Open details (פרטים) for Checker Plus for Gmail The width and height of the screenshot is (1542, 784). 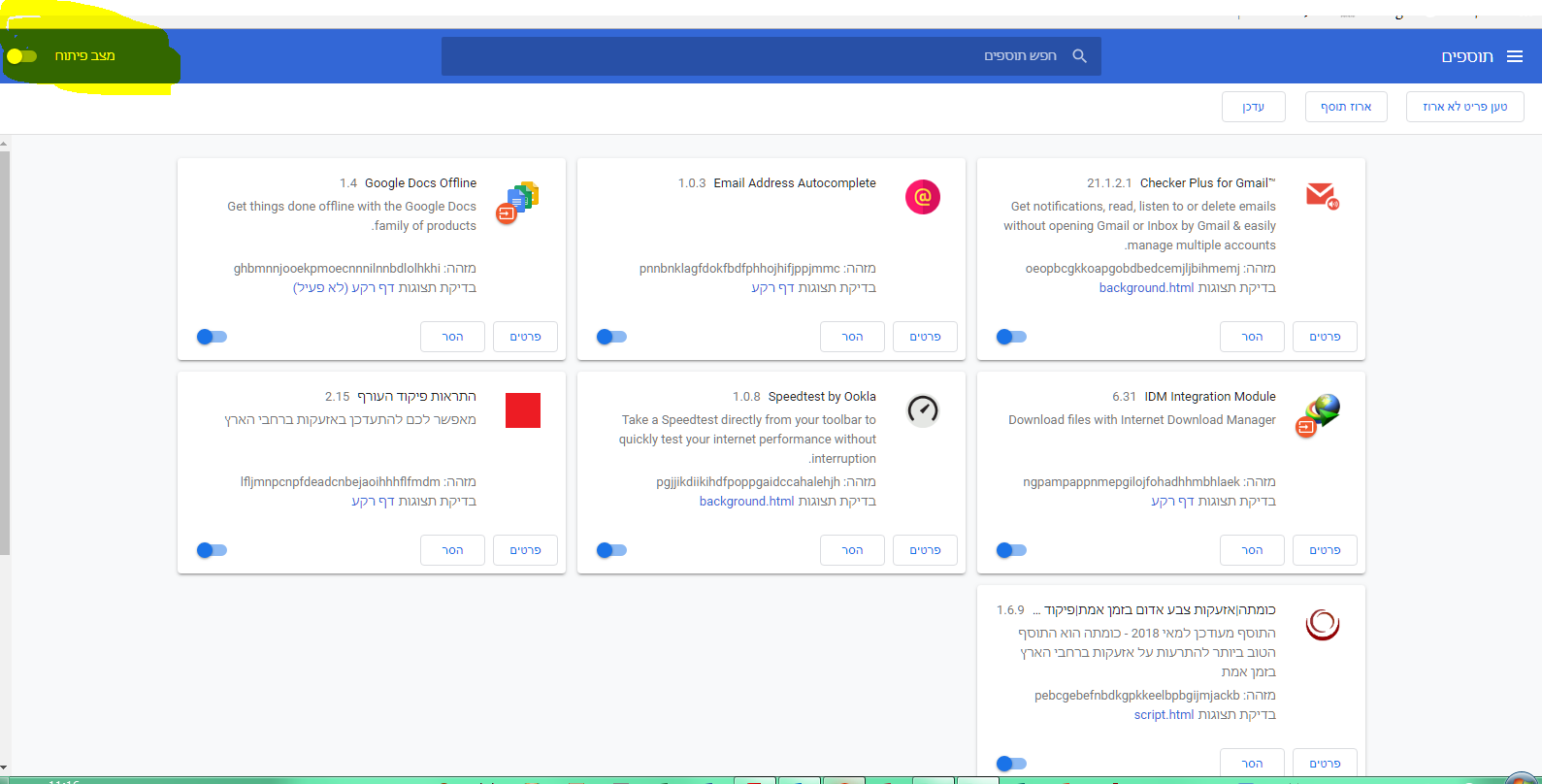pos(1325,337)
